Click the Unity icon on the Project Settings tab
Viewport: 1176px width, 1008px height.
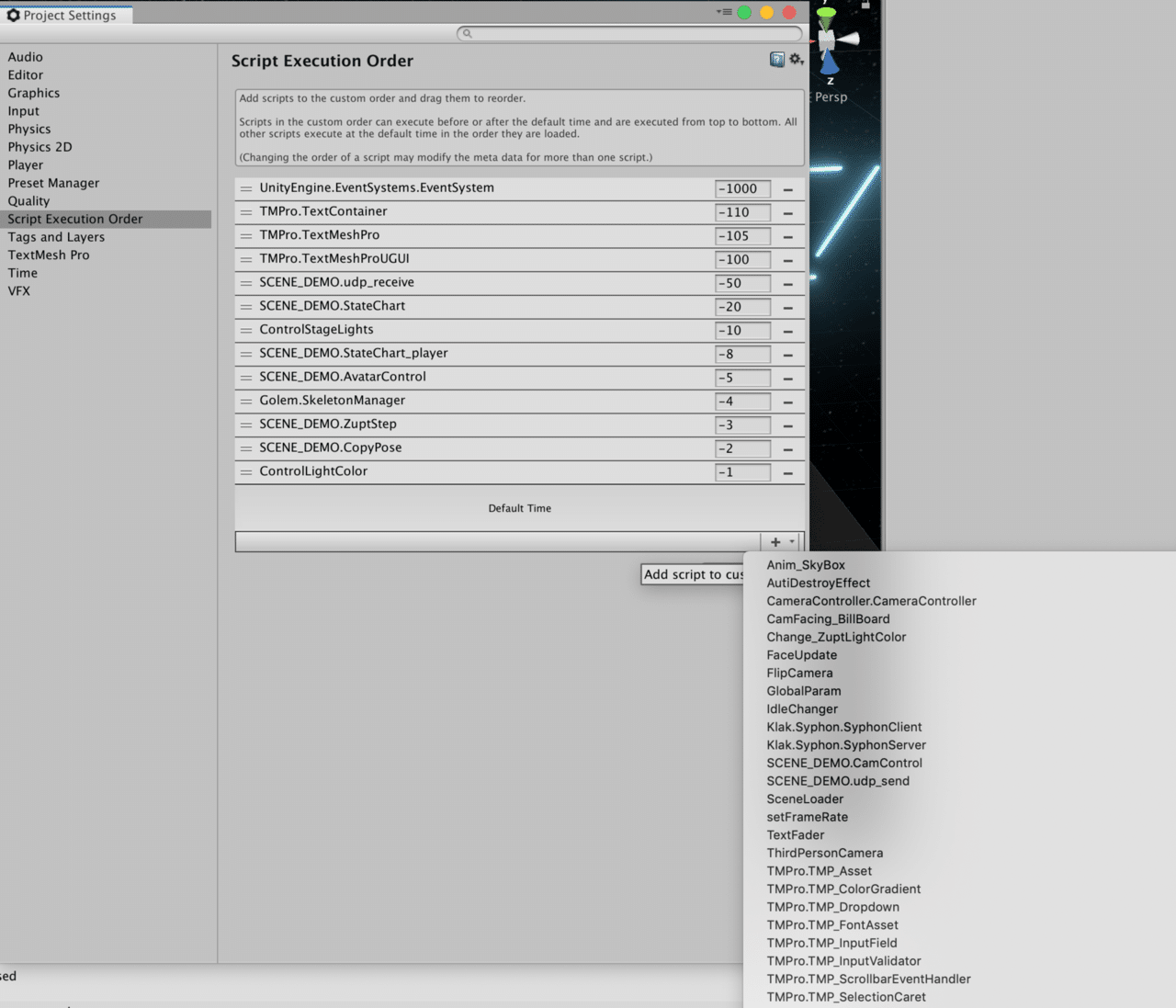click(x=11, y=15)
